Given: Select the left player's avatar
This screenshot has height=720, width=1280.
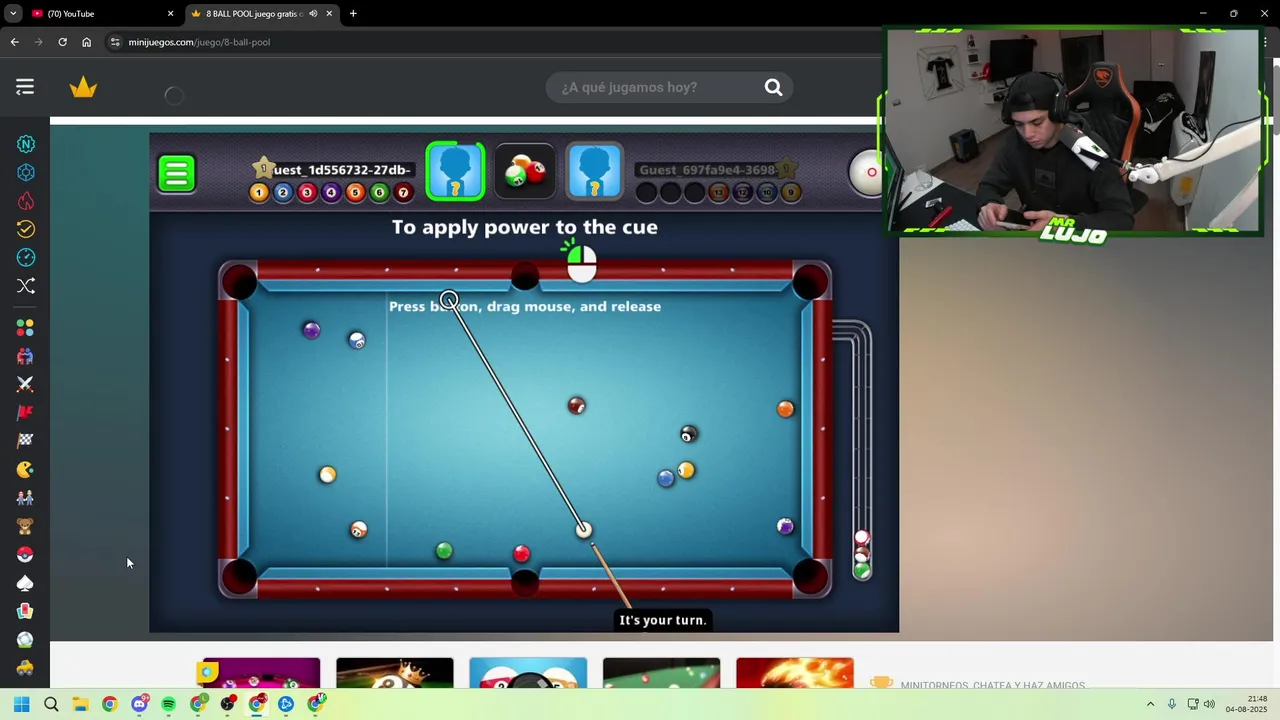Looking at the screenshot, I should coord(455,171).
